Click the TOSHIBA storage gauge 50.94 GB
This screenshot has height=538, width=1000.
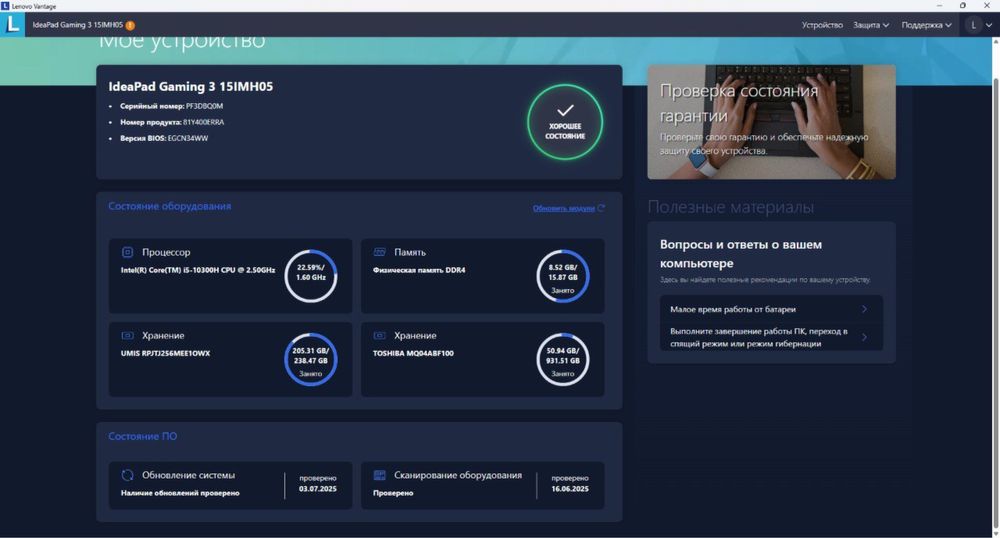(x=562, y=360)
